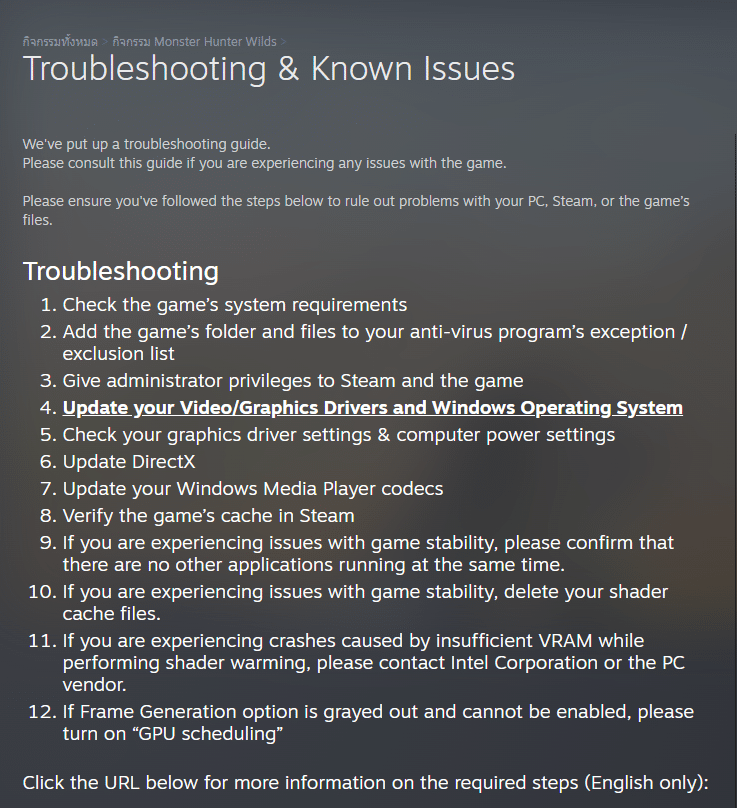Click the delete shader cache files item
Screen dimensions: 737x808
[x=365, y=602]
